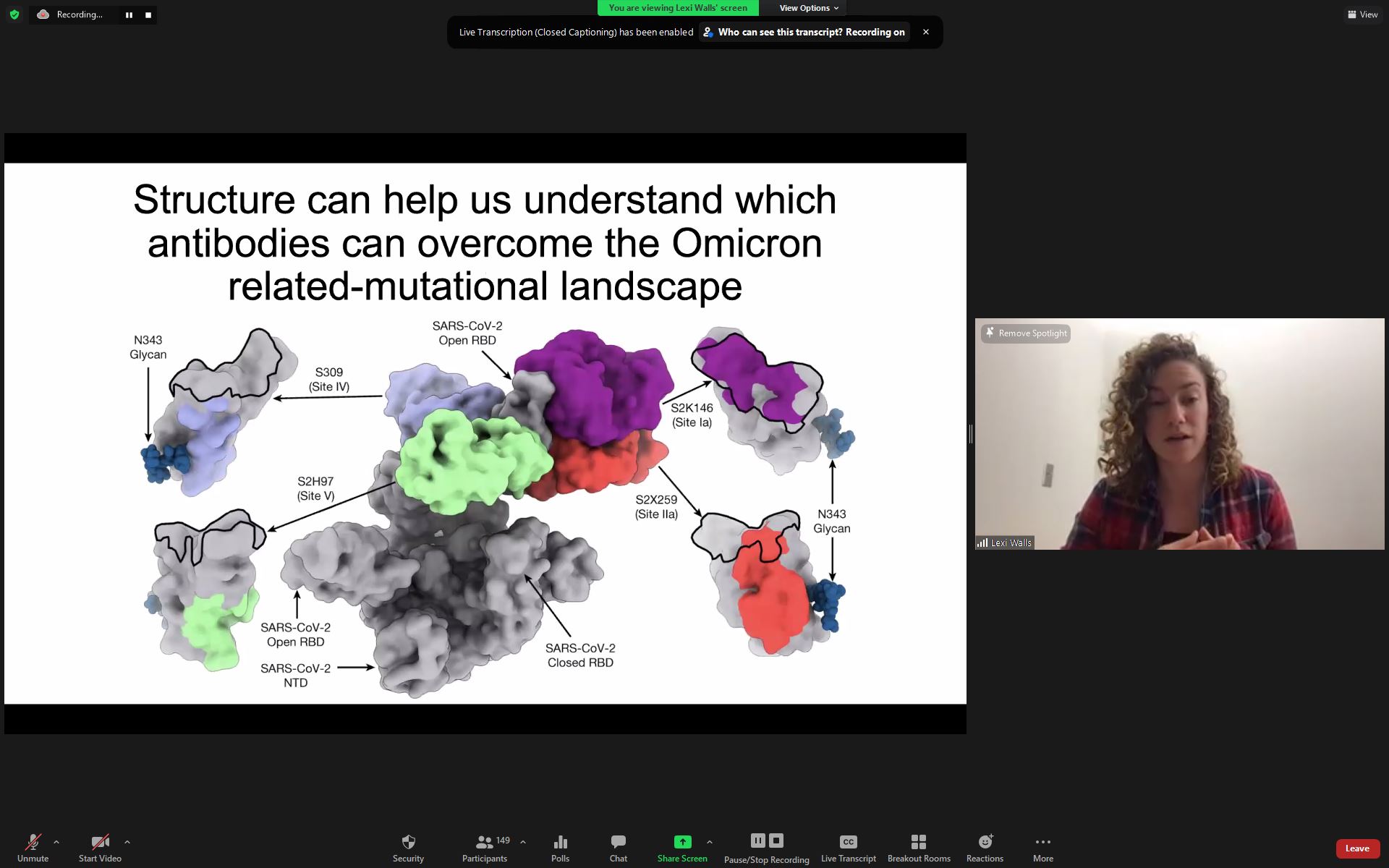Open Breakout Rooms
The image size is (1389, 868).
[x=919, y=848]
